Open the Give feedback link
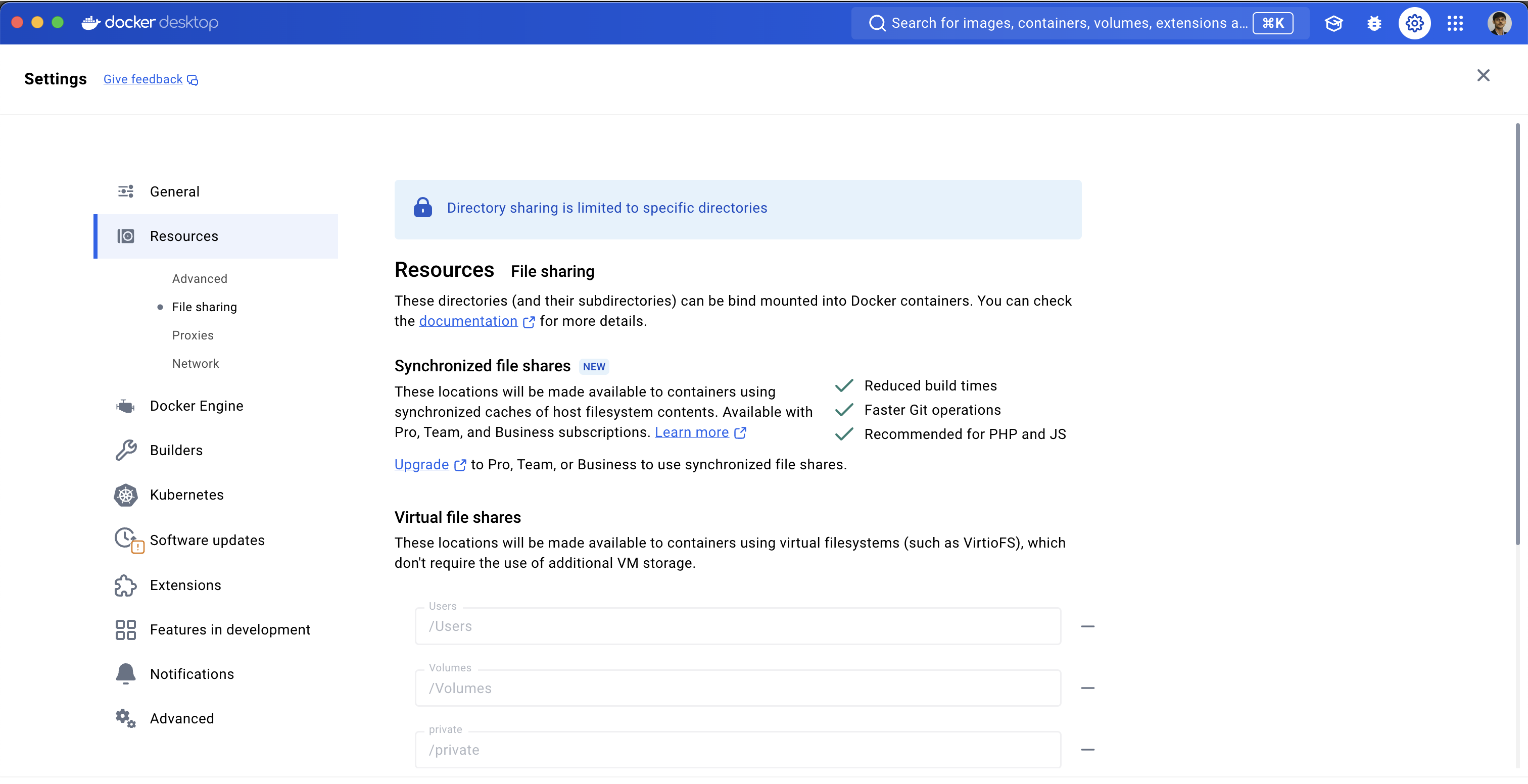 pos(143,79)
